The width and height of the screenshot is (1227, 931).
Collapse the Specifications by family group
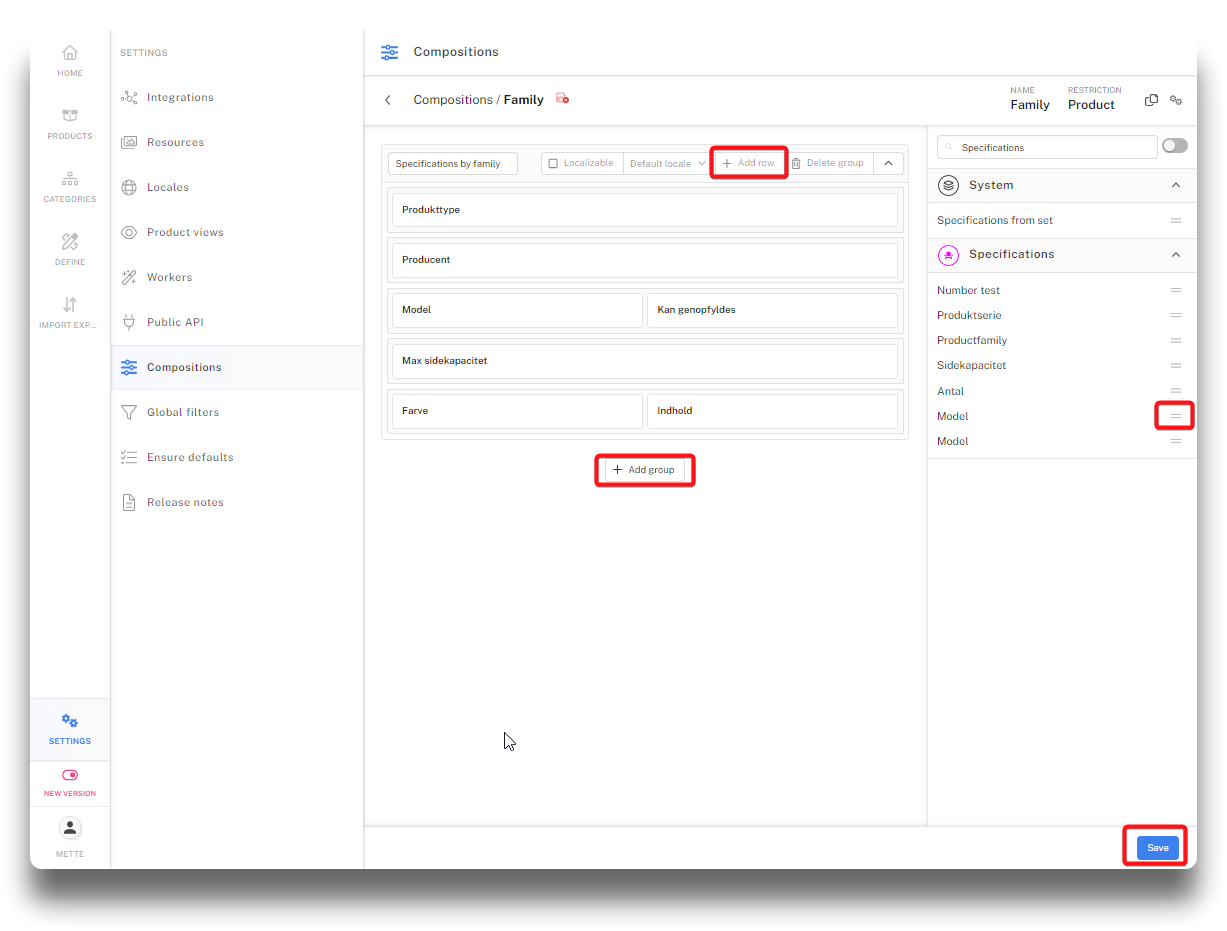888,163
